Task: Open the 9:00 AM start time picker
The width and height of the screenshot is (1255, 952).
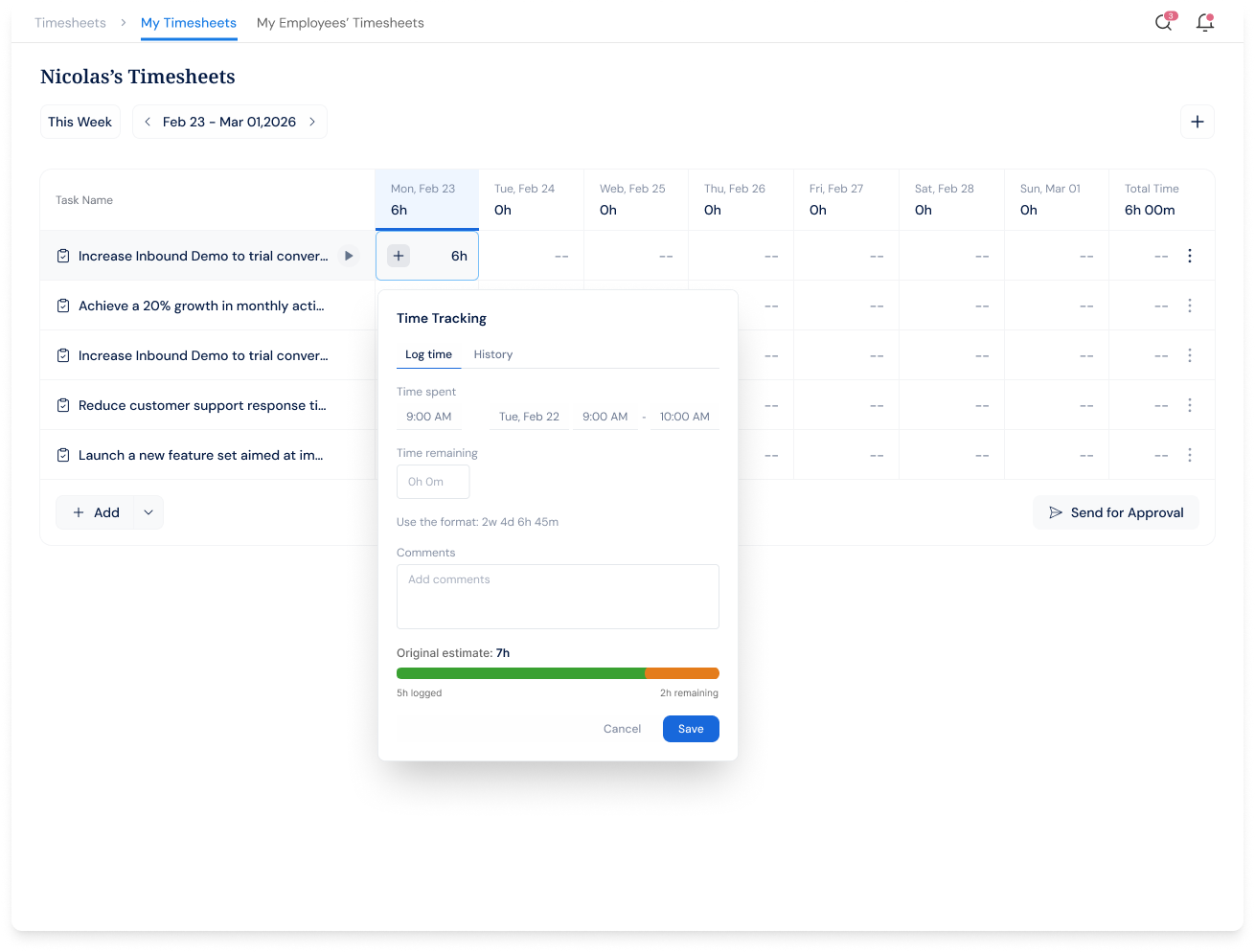Action: 605,417
